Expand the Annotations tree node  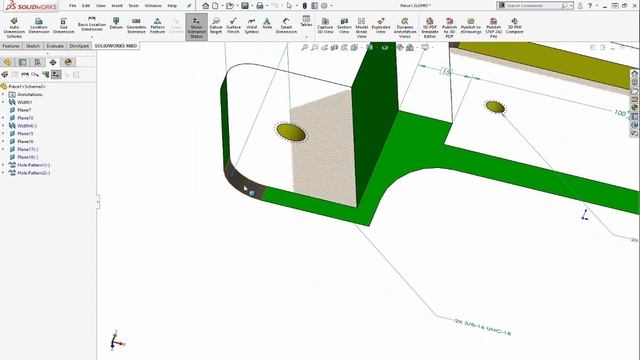tap(3, 94)
